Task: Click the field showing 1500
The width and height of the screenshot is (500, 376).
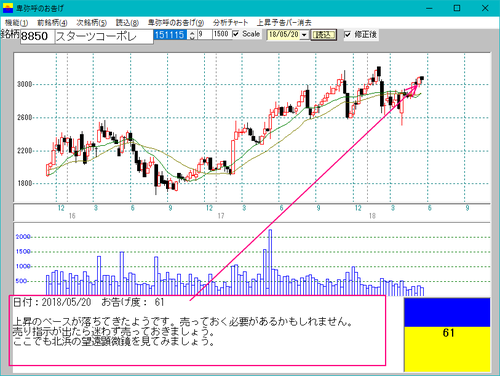Action: coord(221,34)
